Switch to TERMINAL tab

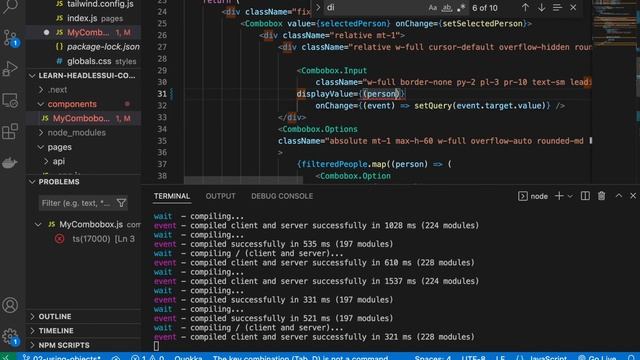172,196
